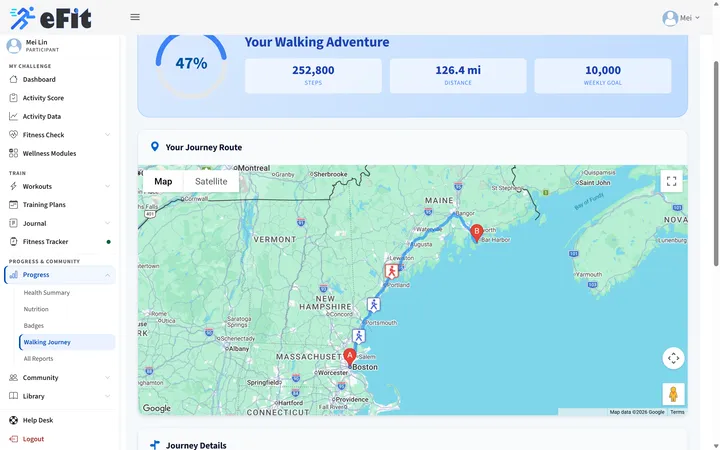Click the Street View pegman icon

673,394
